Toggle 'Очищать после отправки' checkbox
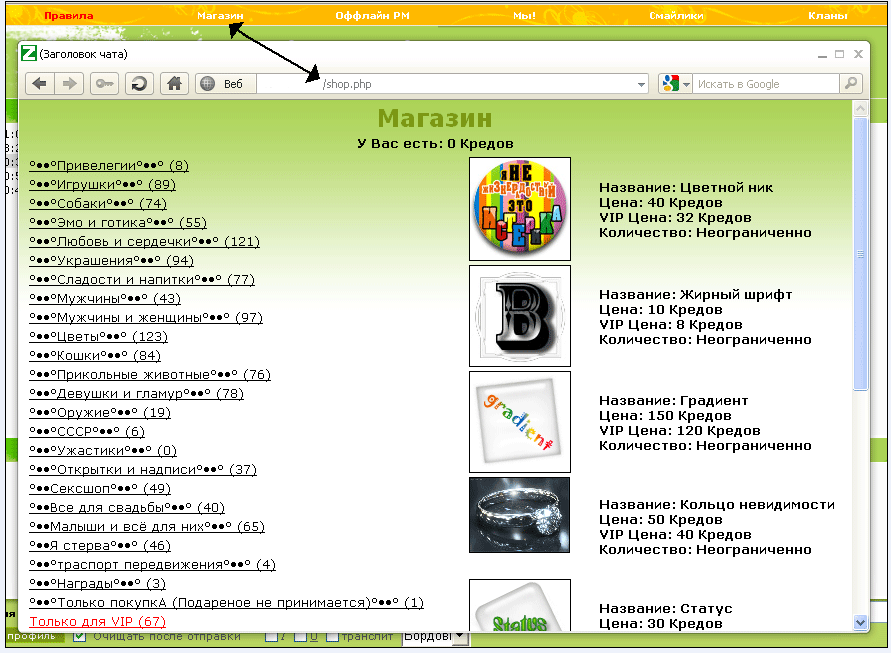 tap(80, 637)
